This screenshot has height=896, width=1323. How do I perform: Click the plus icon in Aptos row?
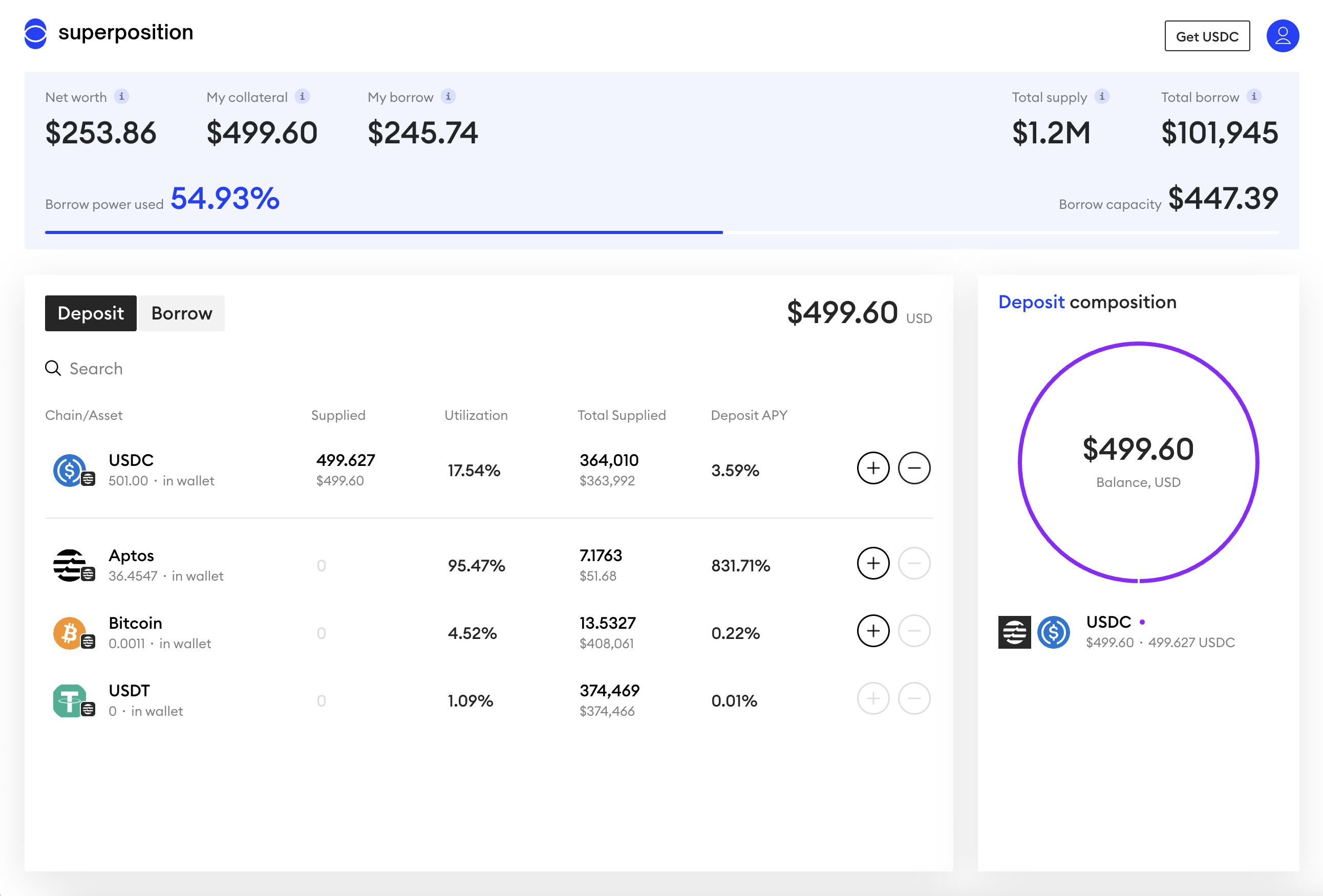click(873, 563)
